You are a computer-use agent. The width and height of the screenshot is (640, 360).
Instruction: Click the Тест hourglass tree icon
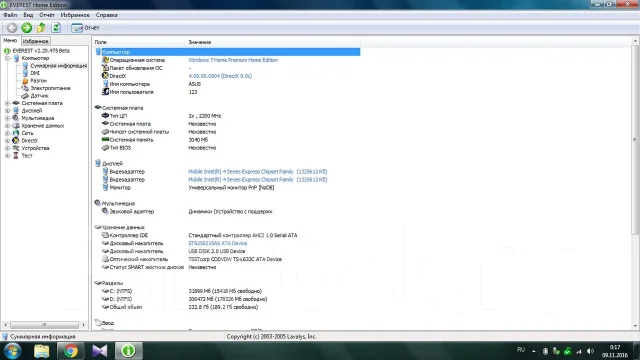click(x=16, y=156)
